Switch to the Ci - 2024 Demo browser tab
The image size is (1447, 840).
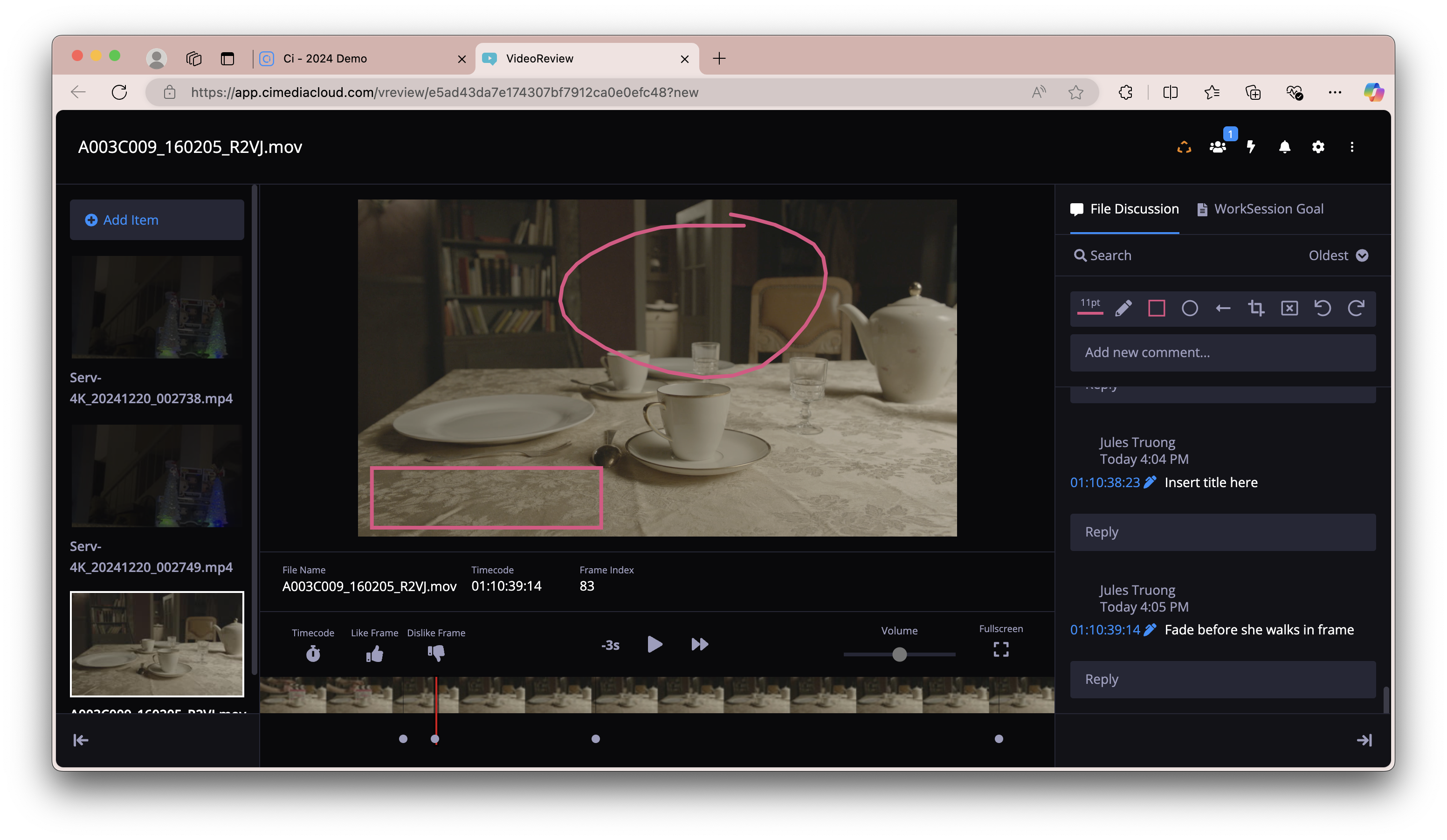362,59
